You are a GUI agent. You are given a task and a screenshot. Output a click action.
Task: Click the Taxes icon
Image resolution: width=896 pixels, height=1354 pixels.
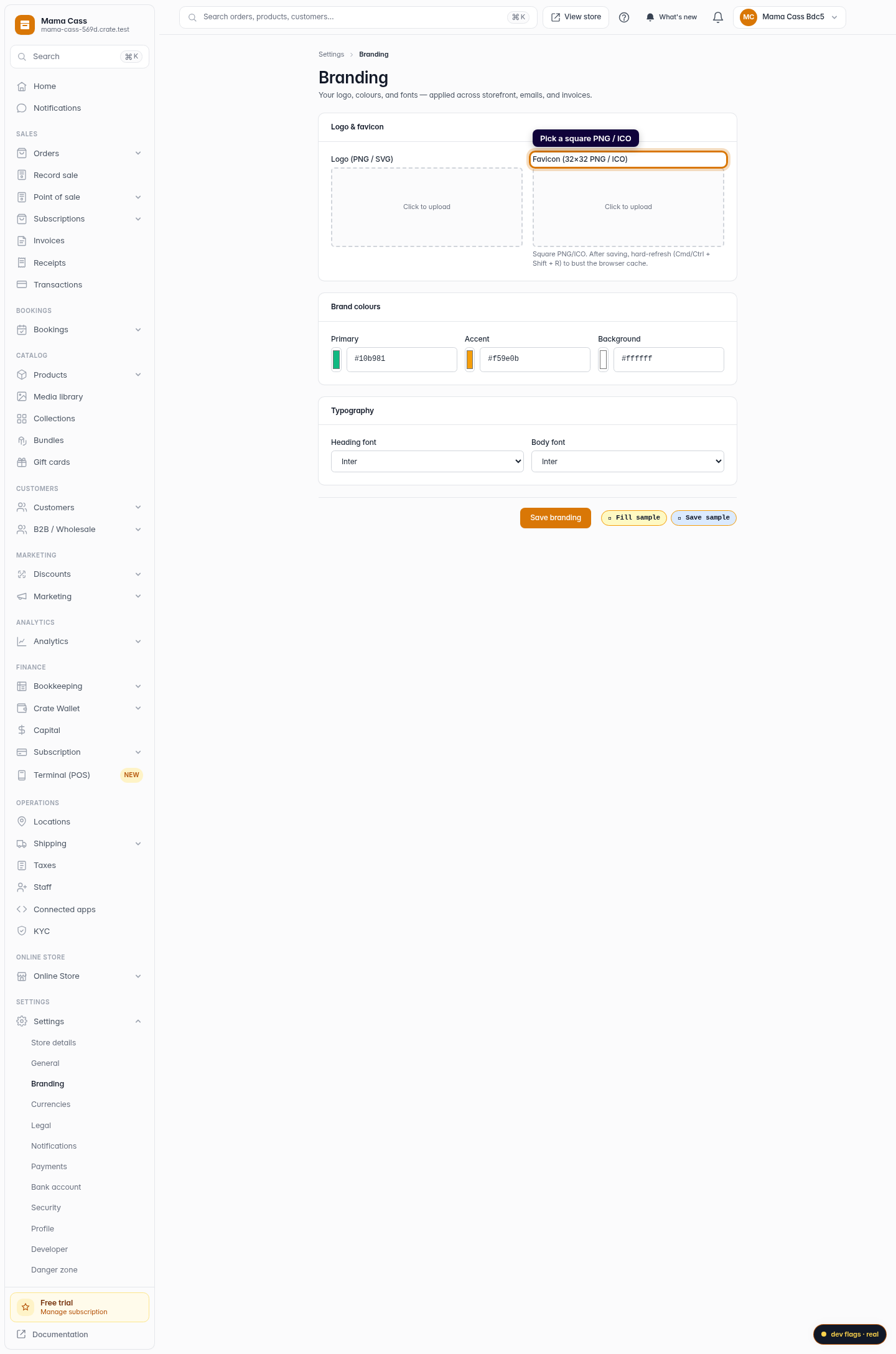22,866
